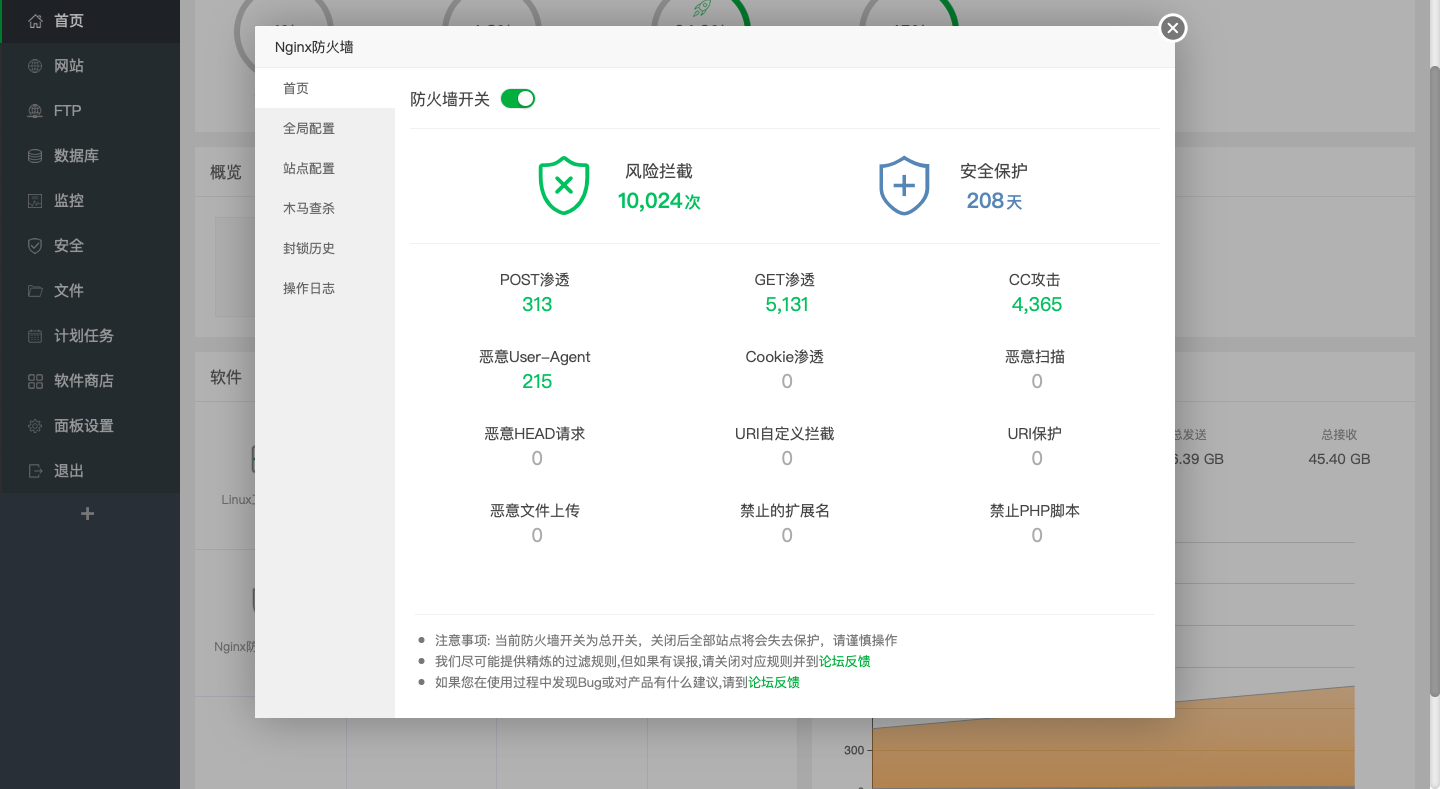Open 面板设置 menu item
The height and width of the screenshot is (789, 1440).
pyautogui.click(x=90, y=426)
